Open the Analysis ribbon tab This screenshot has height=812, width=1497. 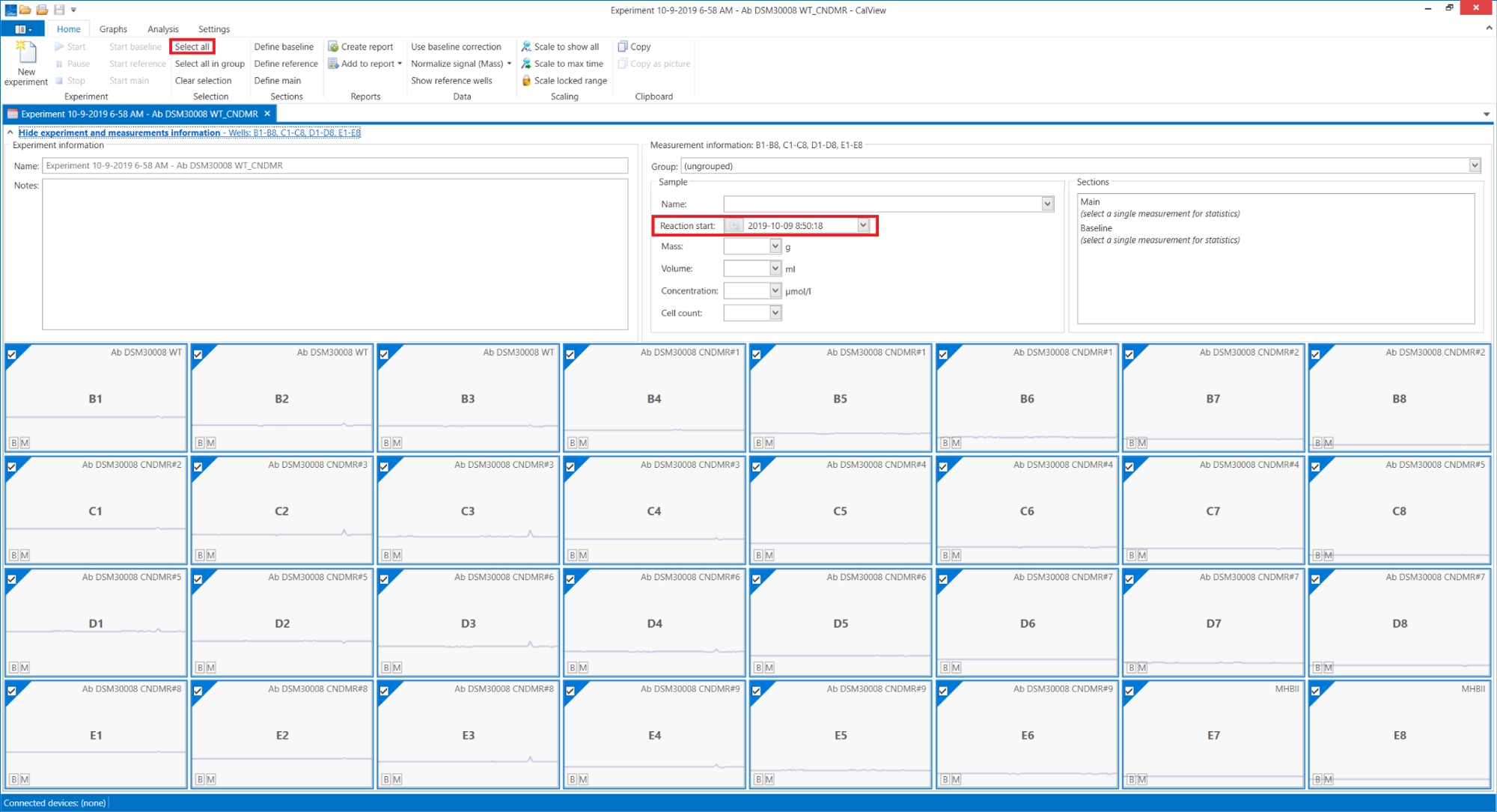click(x=162, y=29)
